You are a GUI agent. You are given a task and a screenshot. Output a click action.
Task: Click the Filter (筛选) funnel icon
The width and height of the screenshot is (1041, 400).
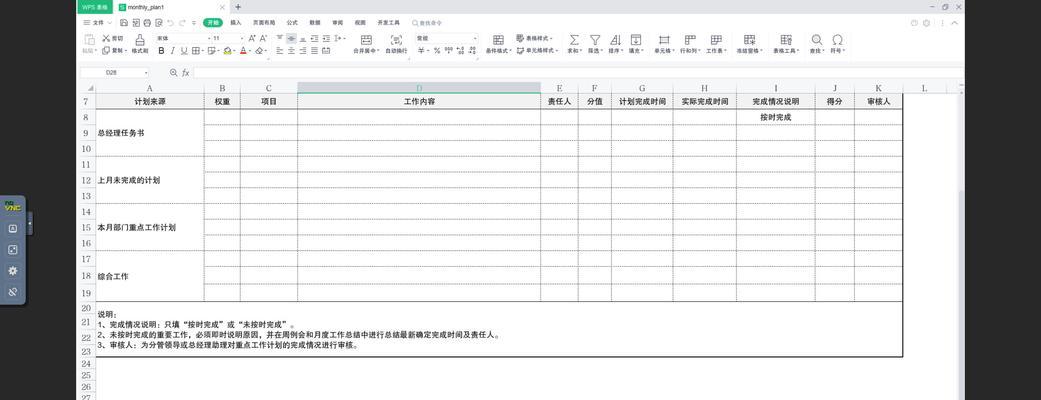596,40
